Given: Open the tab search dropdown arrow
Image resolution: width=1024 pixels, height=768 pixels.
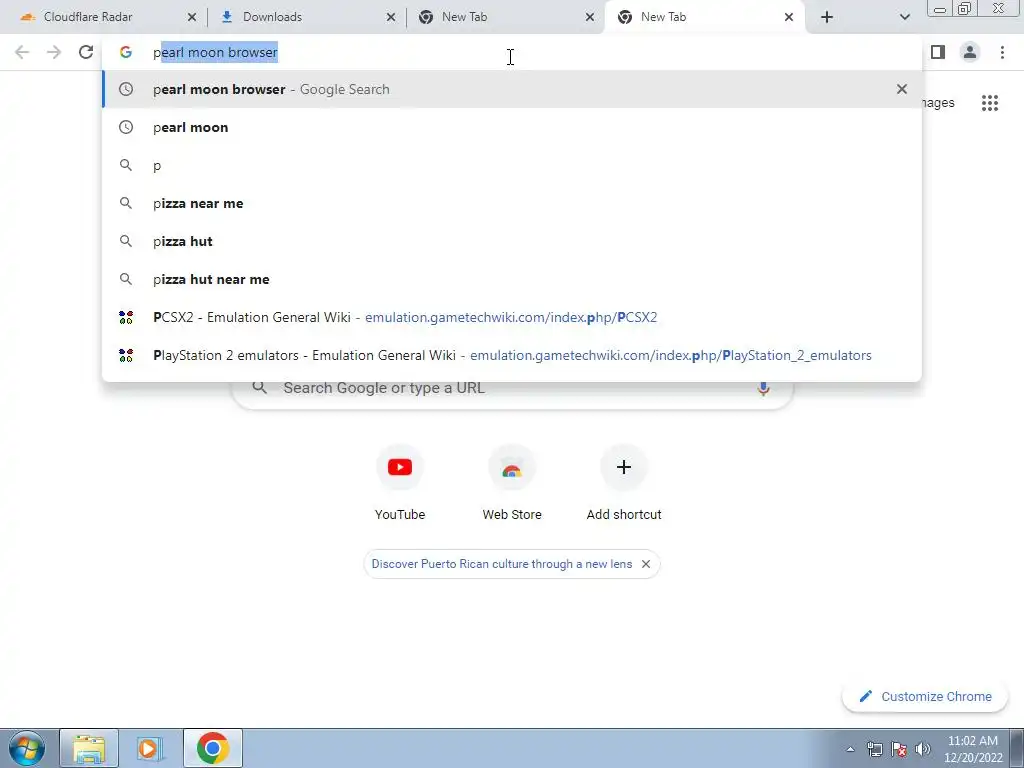Looking at the screenshot, I should coord(904,17).
